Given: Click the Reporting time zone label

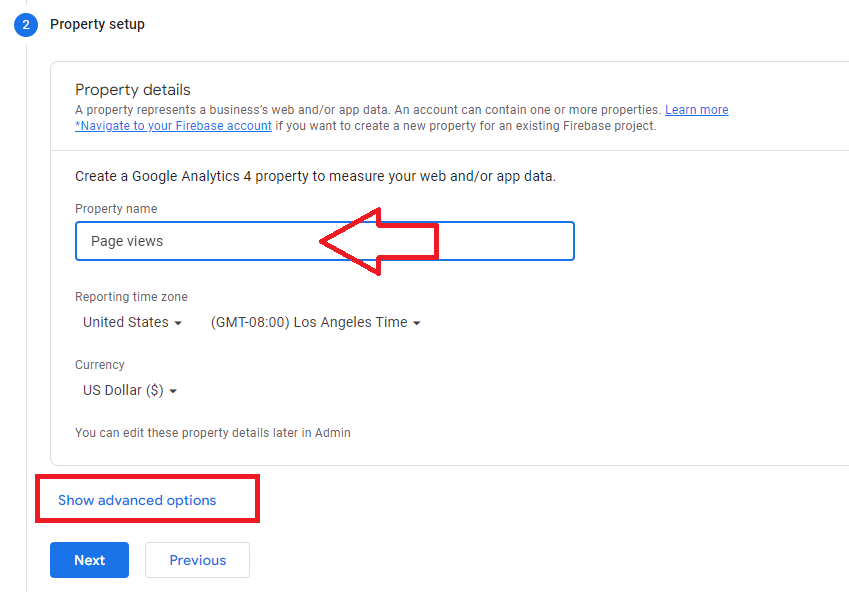Looking at the screenshot, I should click(132, 297).
